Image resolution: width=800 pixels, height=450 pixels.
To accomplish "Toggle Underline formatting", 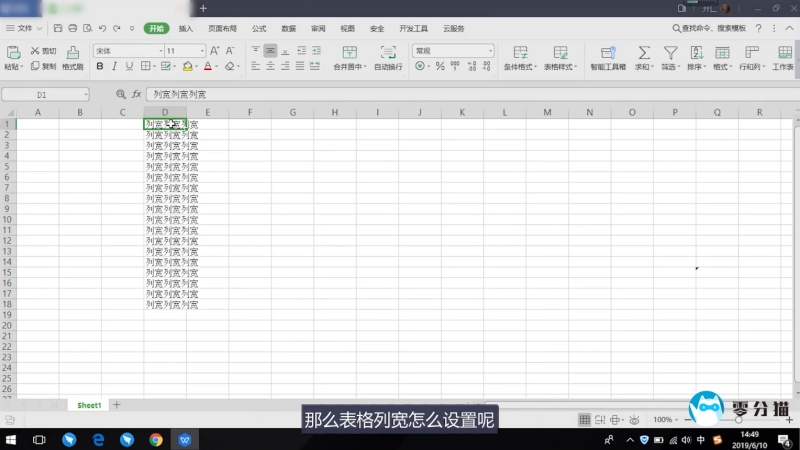I will pos(130,67).
